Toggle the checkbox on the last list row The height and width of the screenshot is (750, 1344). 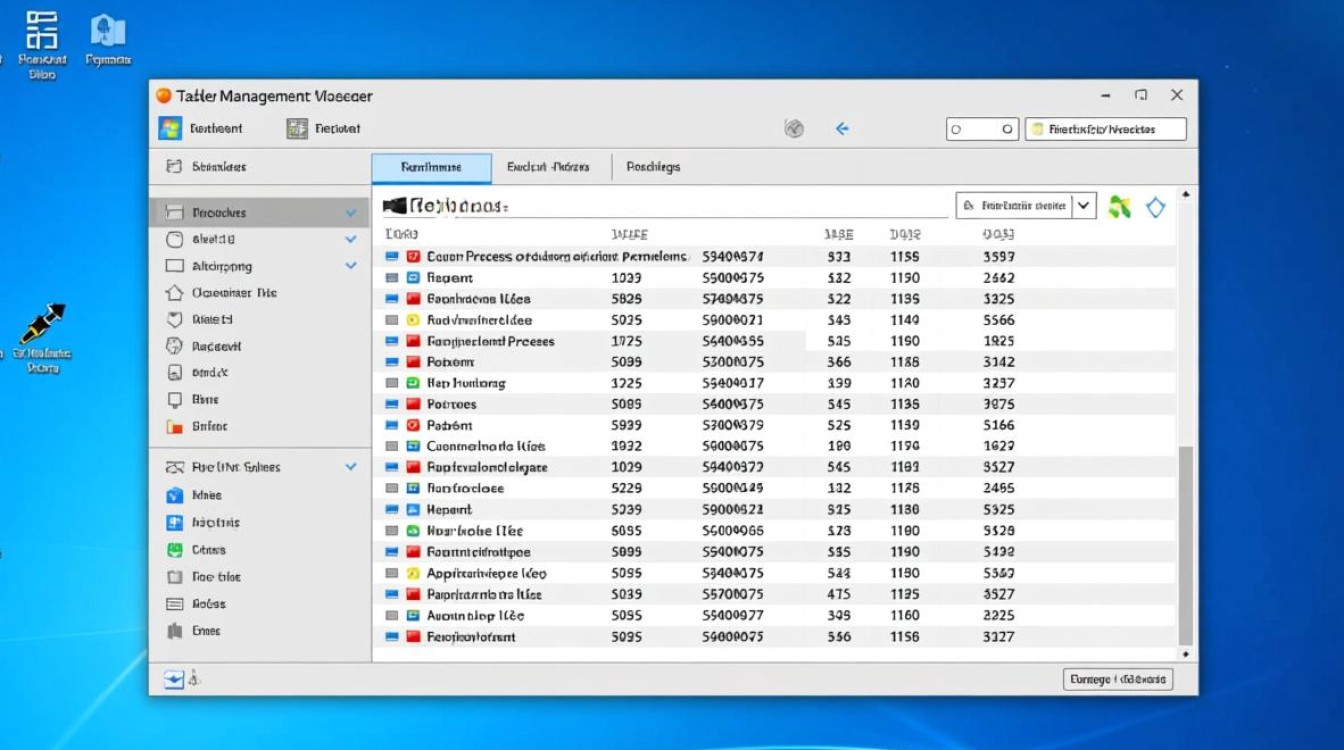[392, 637]
